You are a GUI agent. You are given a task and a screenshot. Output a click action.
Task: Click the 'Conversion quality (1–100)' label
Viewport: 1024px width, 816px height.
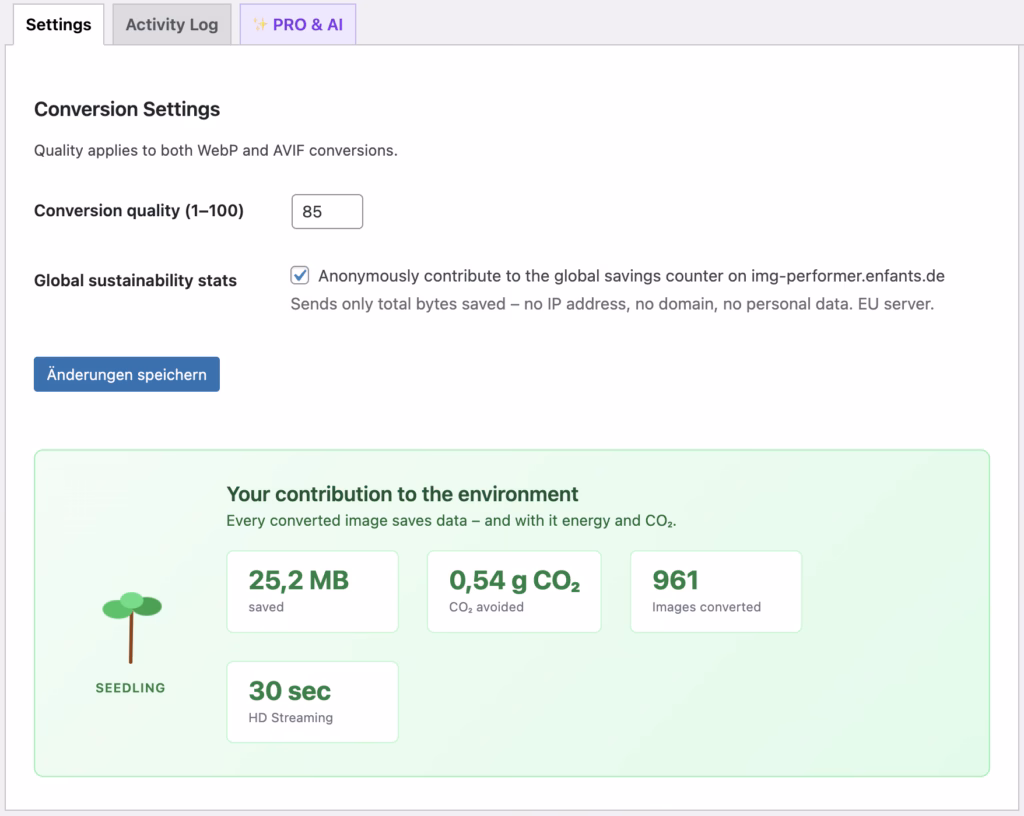138,211
